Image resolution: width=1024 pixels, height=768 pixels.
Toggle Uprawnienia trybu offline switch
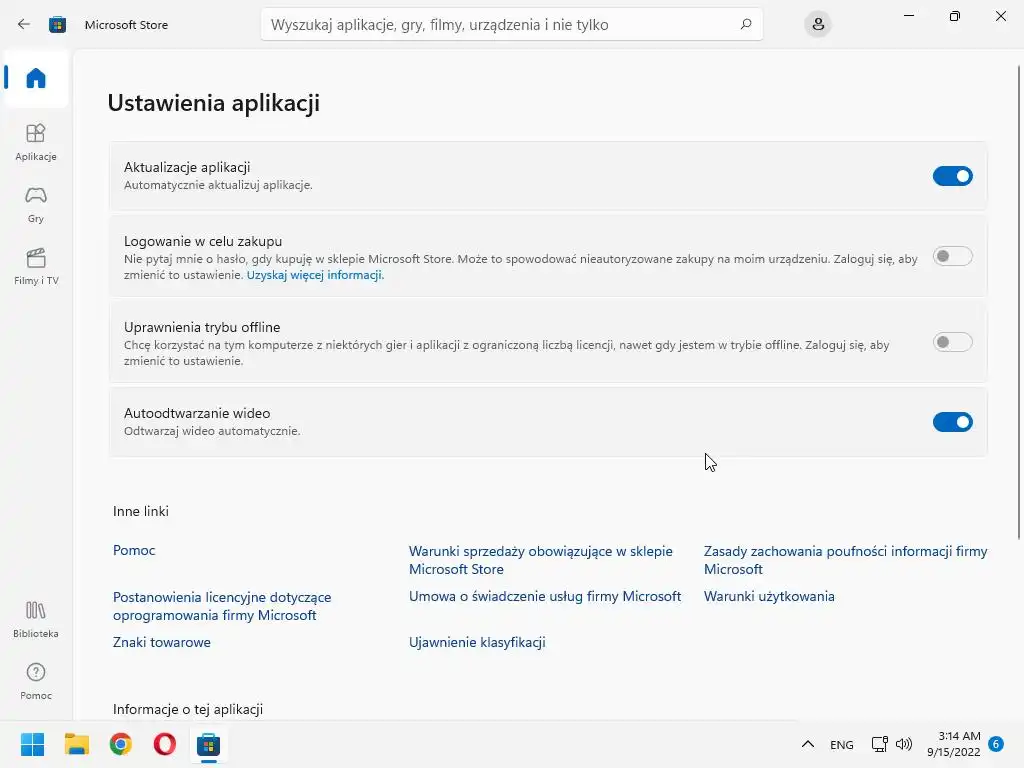tap(952, 343)
